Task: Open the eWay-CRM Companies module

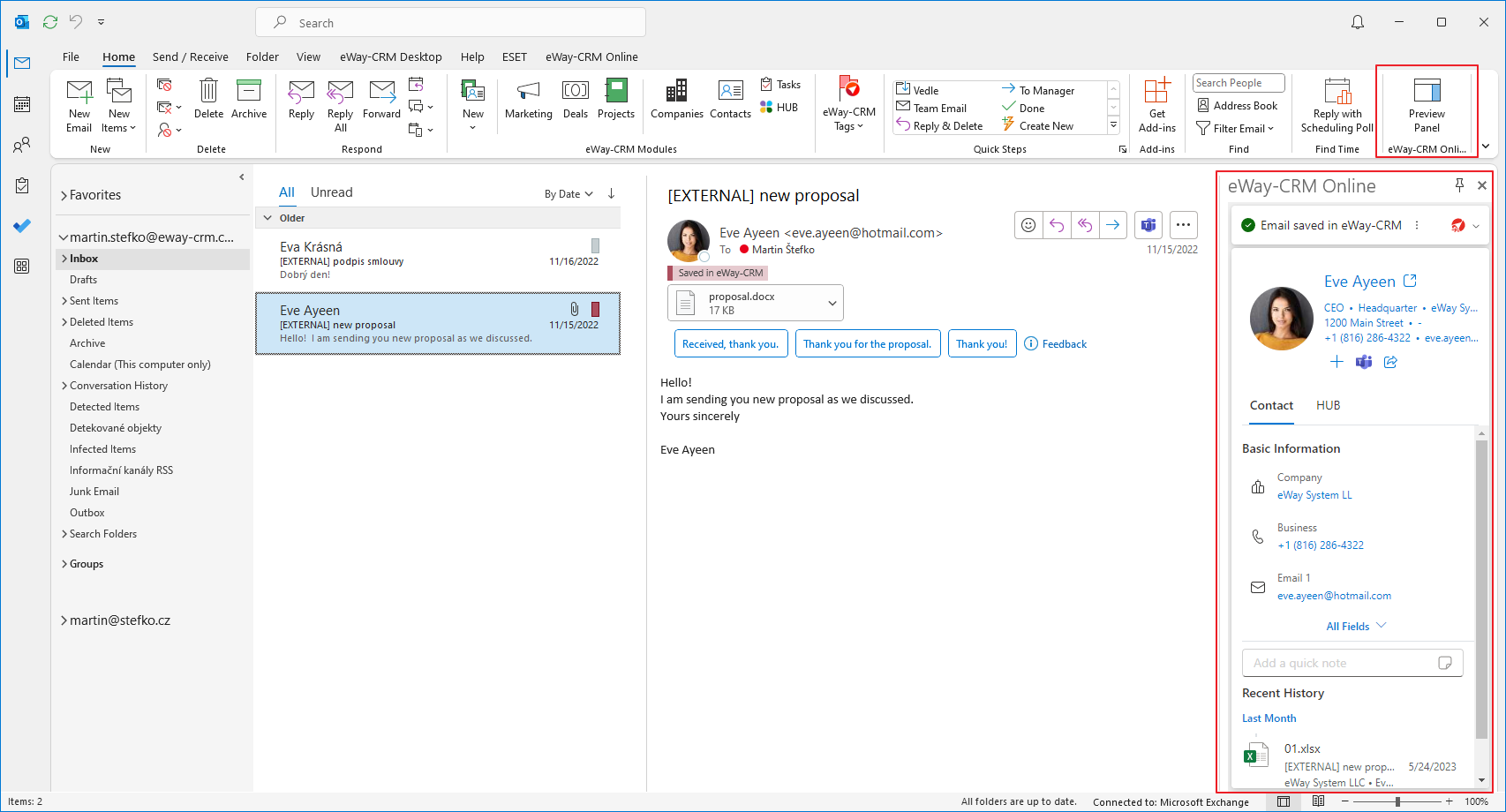Action: coord(677,98)
